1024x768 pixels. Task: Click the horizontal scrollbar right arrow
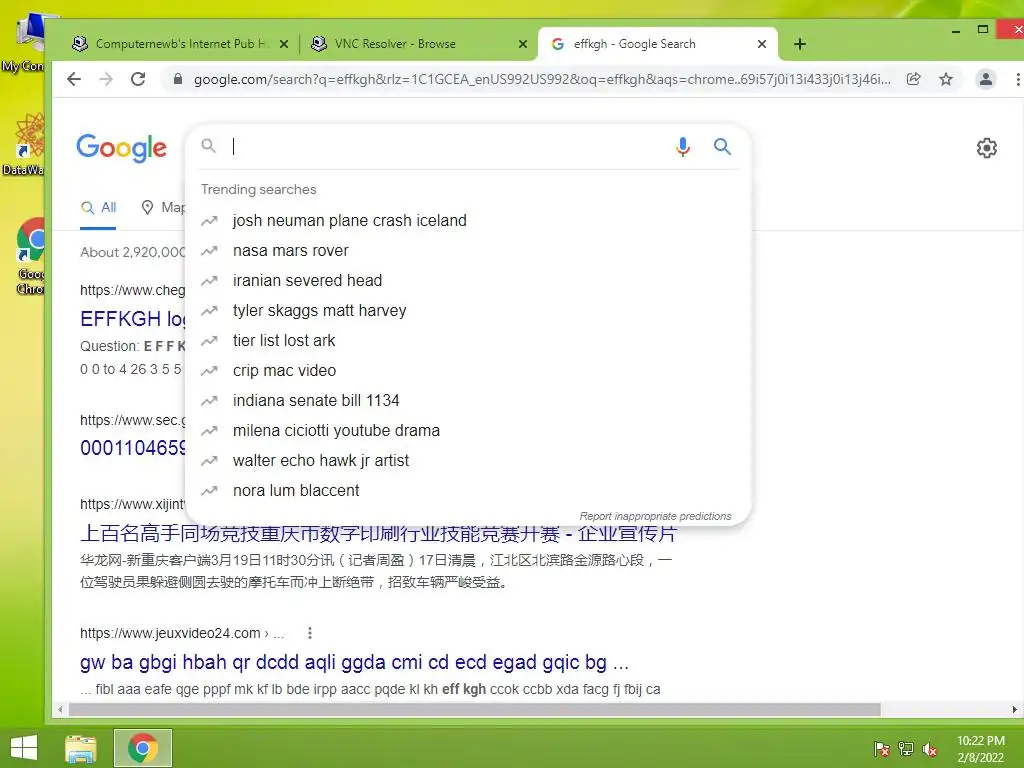coord(1014,709)
